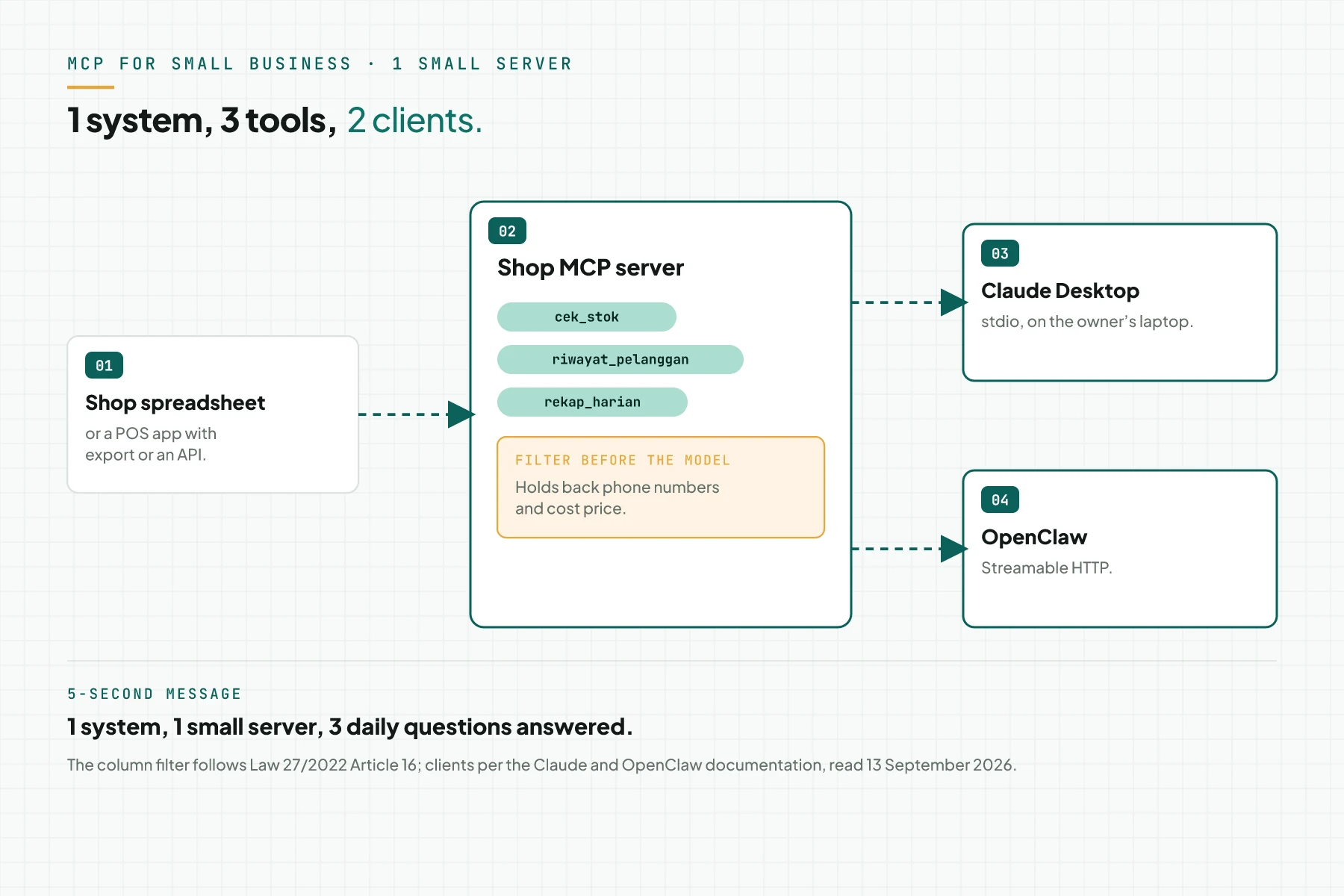Image resolution: width=1344 pixels, height=896 pixels.
Task: Click 'or a POS app with' text
Action: [x=151, y=433]
